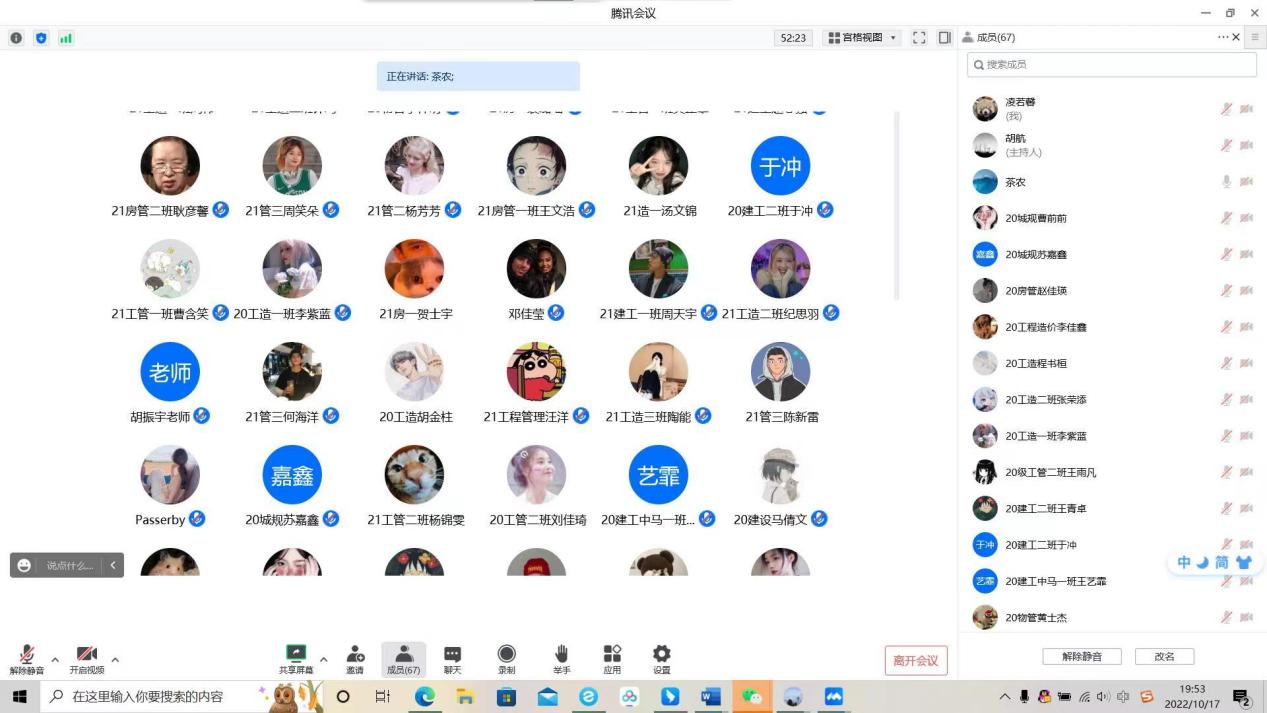Enter fullscreen using the fullscreen icon

919,38
